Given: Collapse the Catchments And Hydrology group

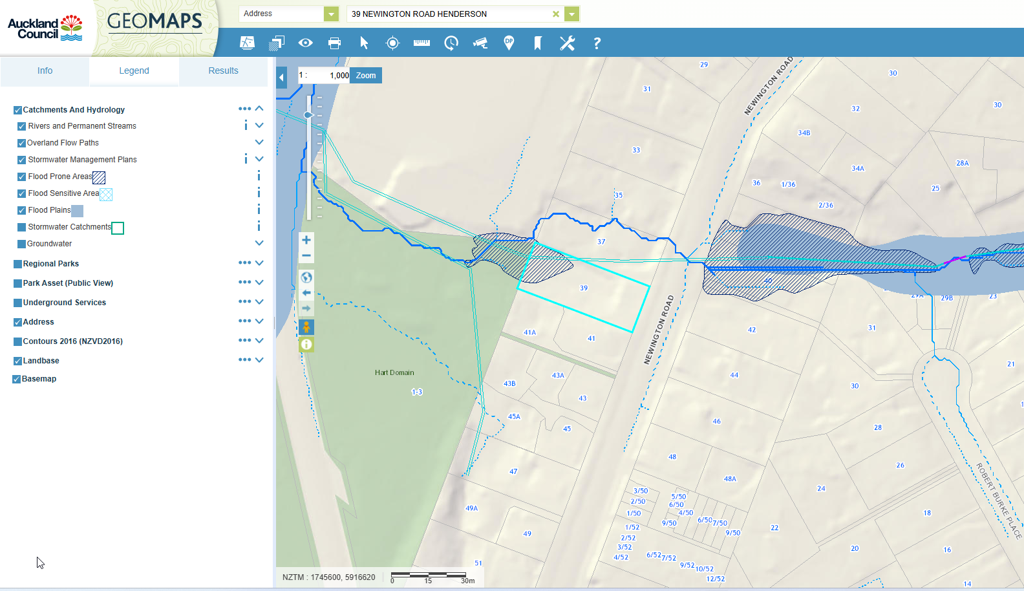Looking at the screenshot, I should [259, 109].
